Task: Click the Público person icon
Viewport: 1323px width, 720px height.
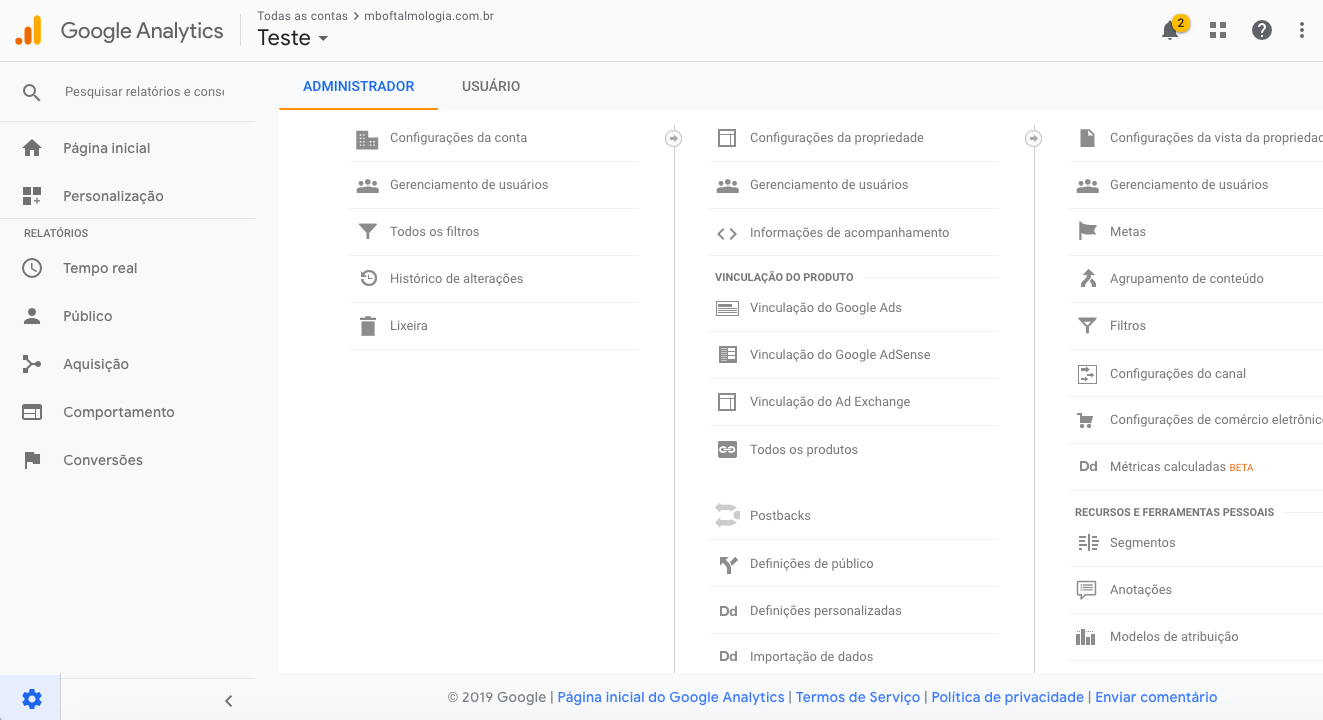Action: click(32, 316)
